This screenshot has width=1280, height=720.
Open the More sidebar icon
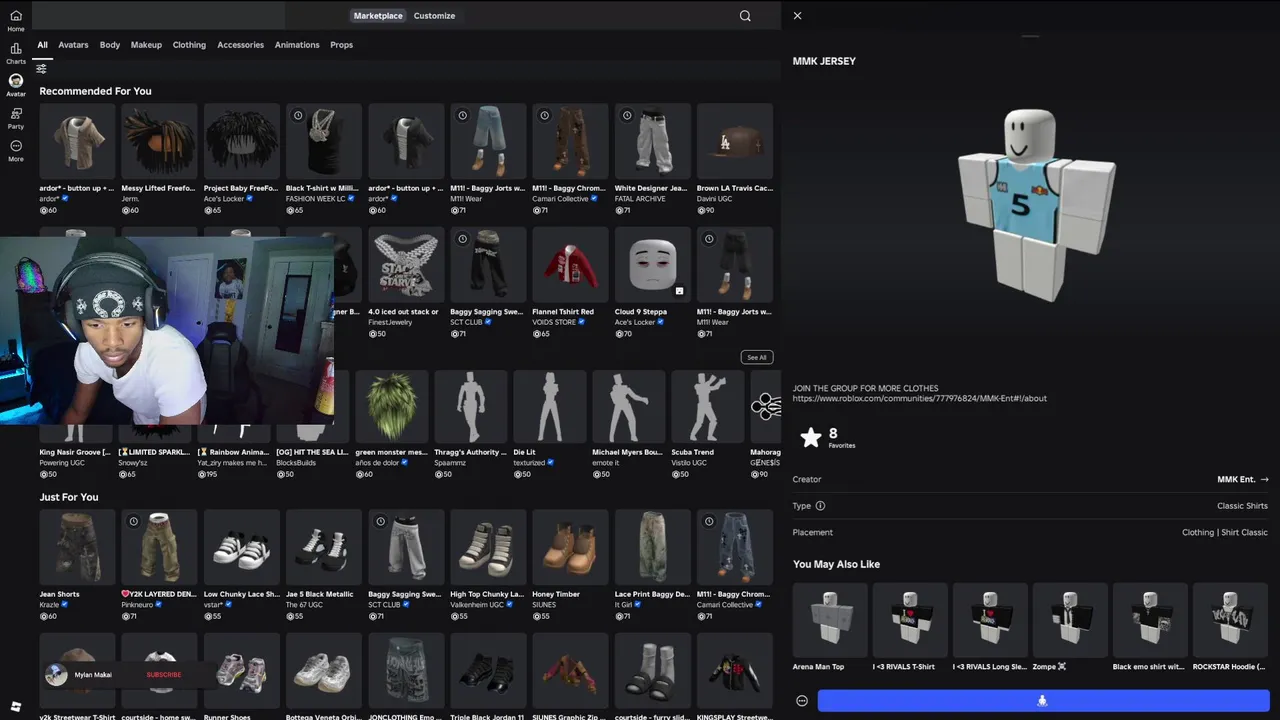(16, 150)
